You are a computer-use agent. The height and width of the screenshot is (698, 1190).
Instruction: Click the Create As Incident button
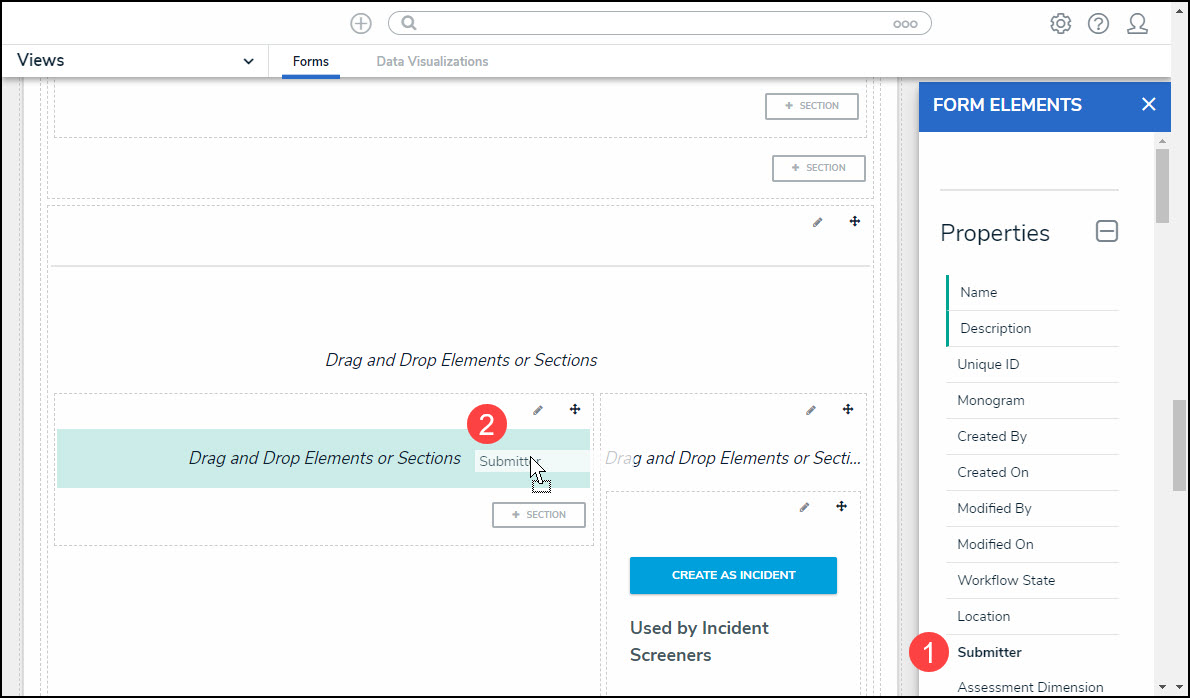tap(733, 575)
